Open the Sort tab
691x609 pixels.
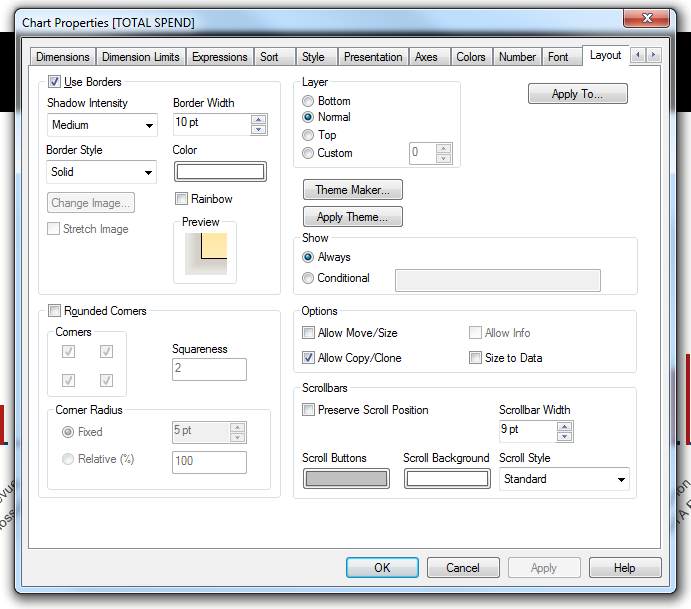tap(274, 57)
